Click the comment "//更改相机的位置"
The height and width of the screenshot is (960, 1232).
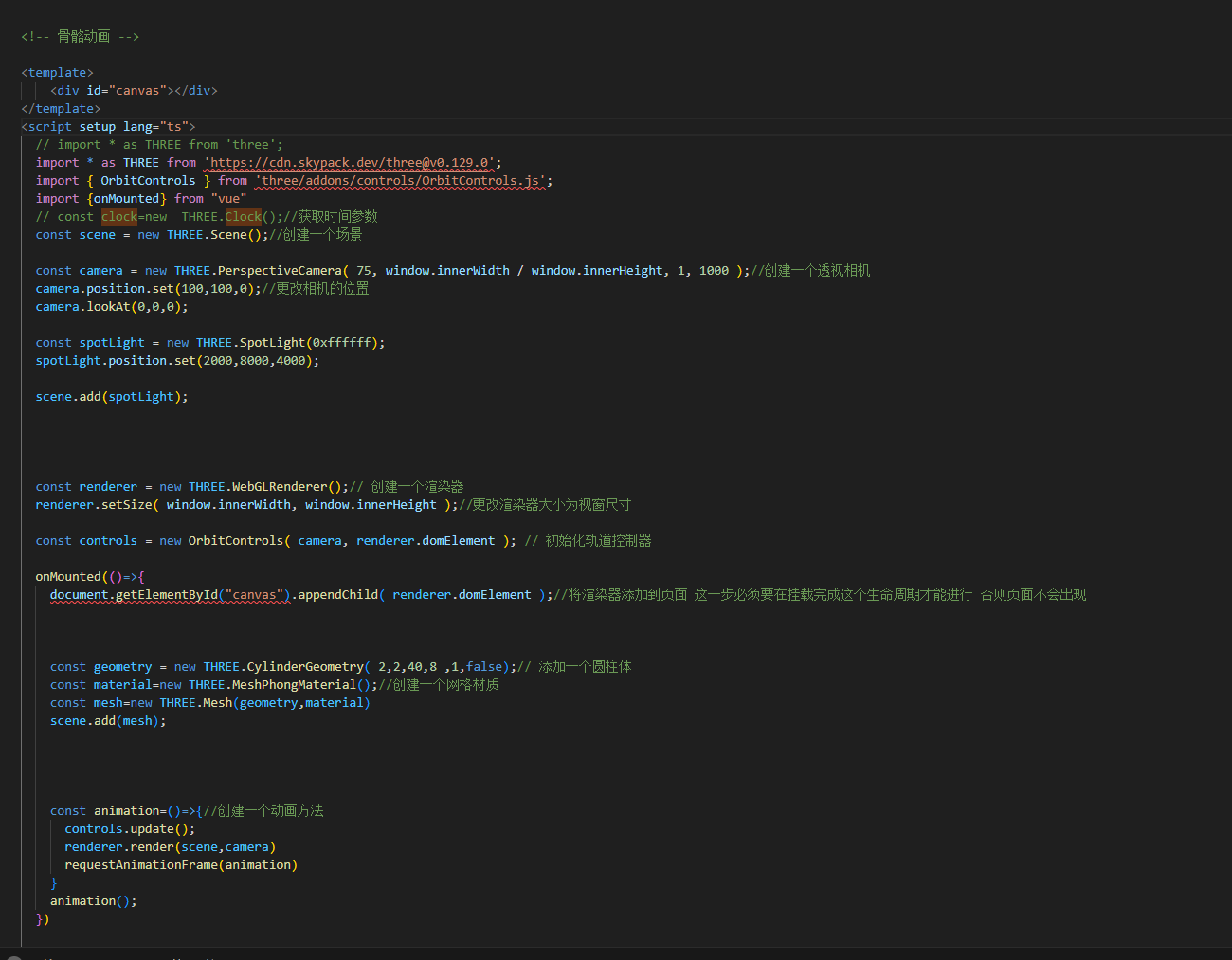[316, 289]
